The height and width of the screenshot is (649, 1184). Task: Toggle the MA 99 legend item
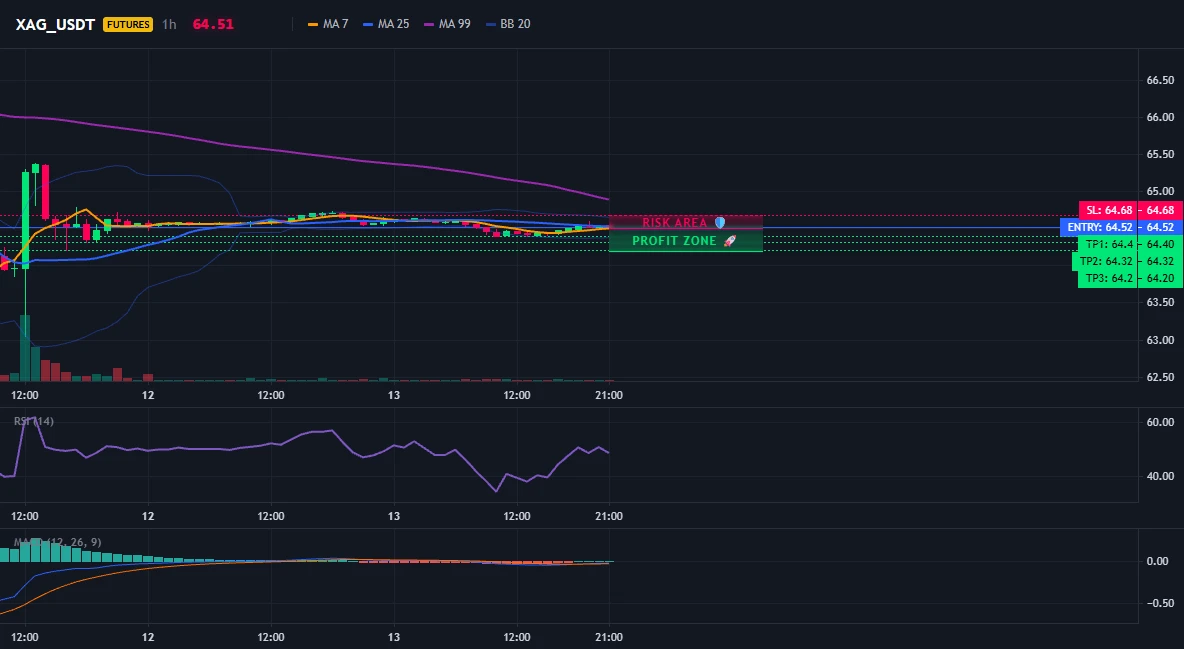(447, 24)
